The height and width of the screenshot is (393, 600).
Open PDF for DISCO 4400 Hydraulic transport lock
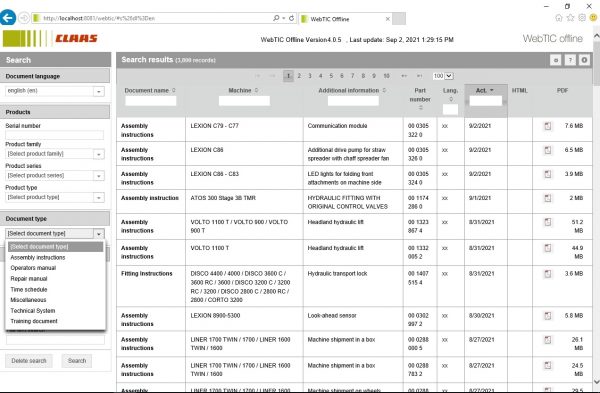[548, 274]
